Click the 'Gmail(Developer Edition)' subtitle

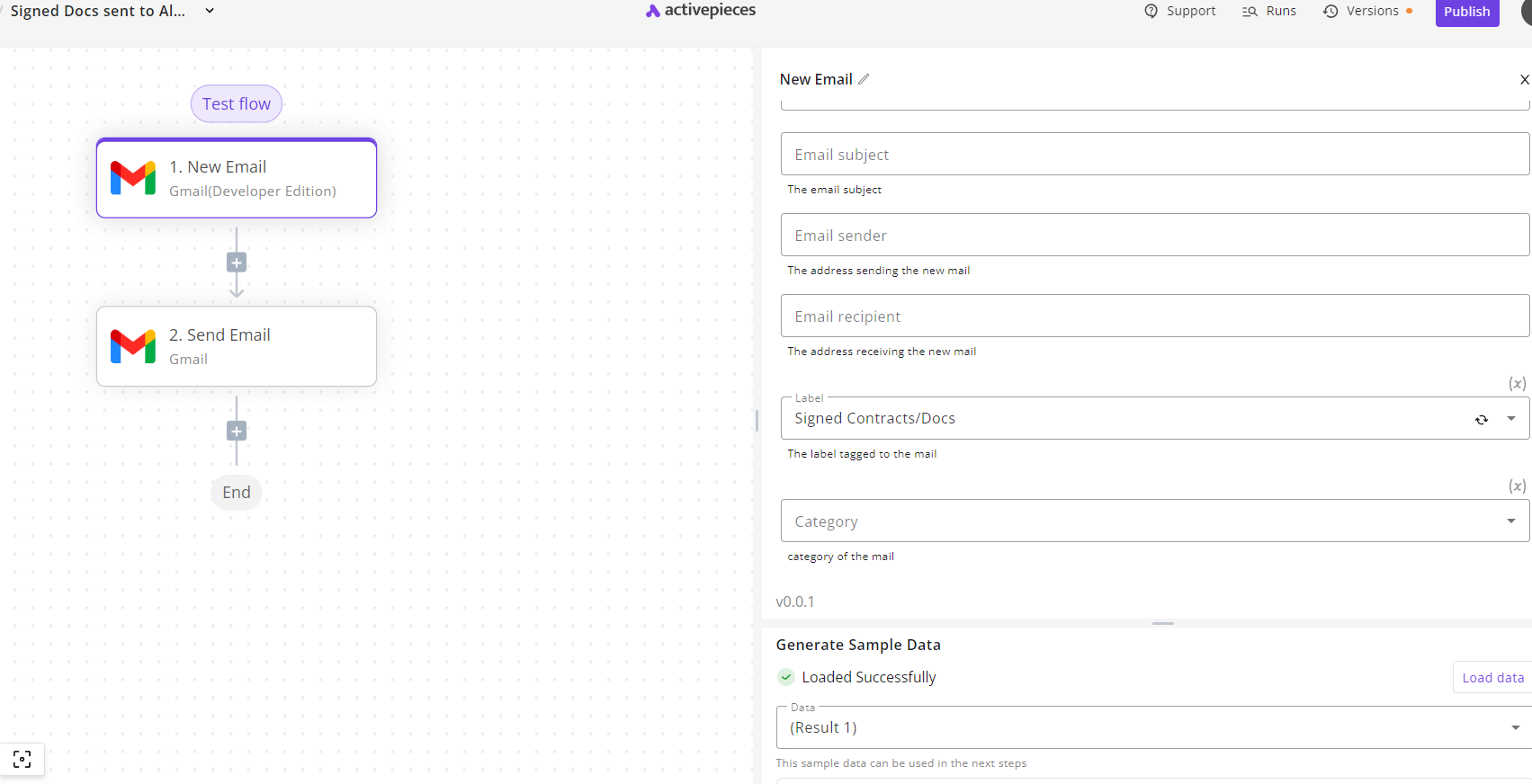(x=253, y=191)
